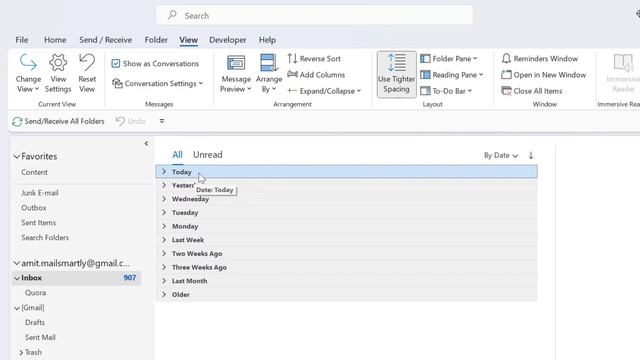Image resolution: width=640 pixels, height=360 pixels.
Task: Click the Search box at top
Action: 314,16
